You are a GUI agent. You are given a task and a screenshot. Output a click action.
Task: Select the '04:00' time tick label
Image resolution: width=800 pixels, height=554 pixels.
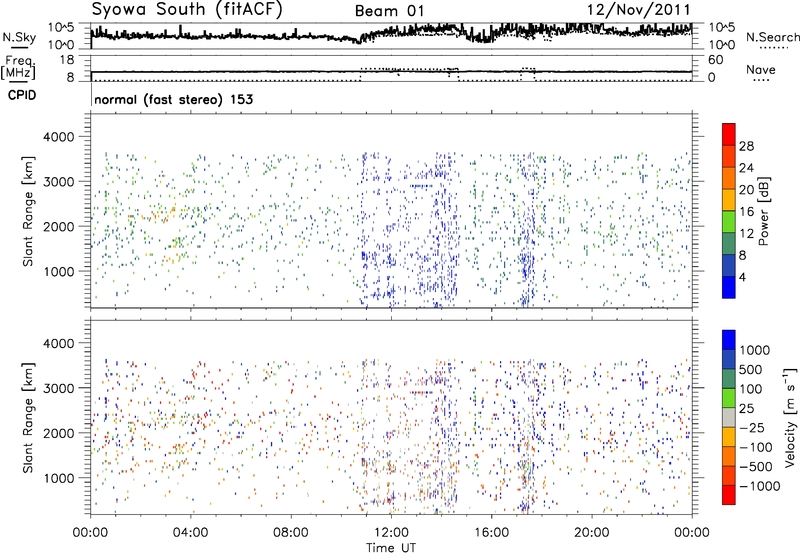point(190,533)
